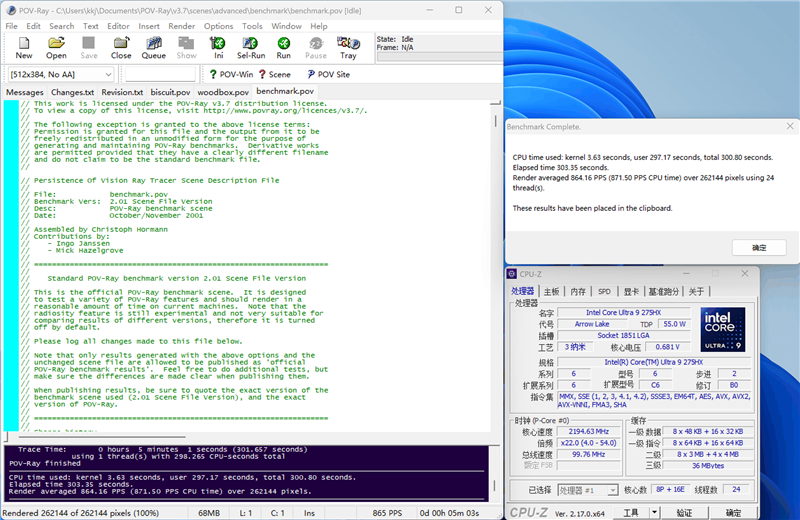The image size is (800, 520).
Task: Click the Open file toolbar icon
Action: tap(56, 48)
